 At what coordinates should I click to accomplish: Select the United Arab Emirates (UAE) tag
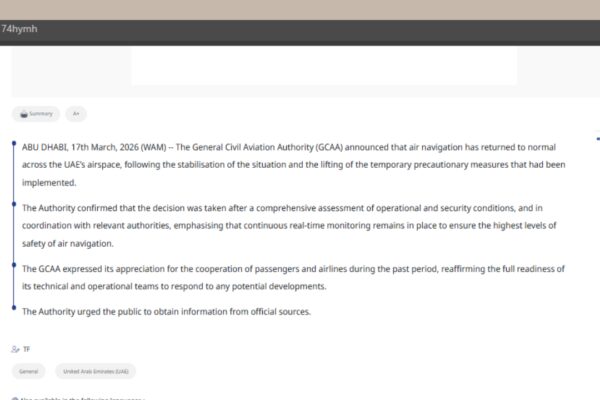point(96,371)
